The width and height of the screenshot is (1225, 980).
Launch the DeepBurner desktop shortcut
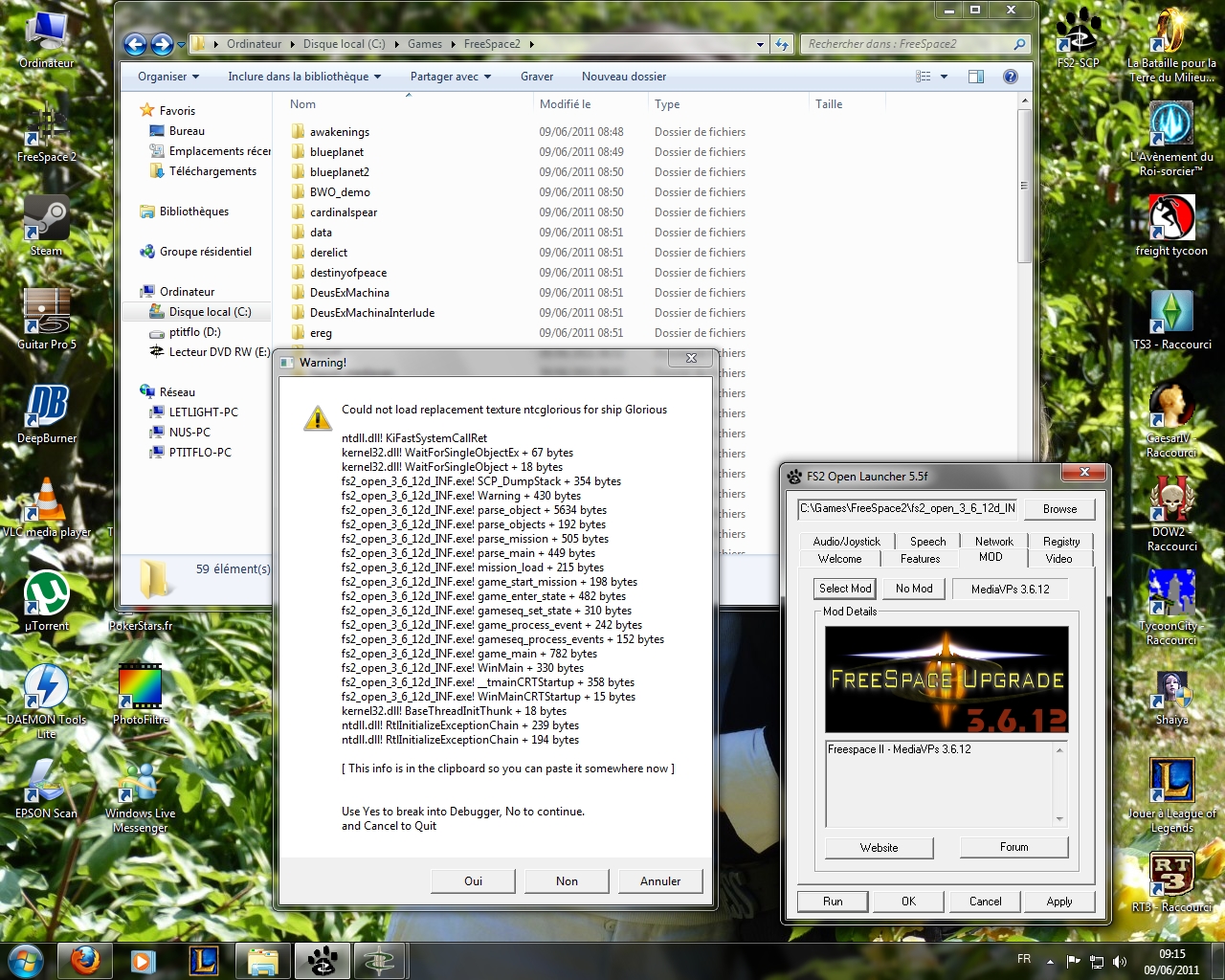46,414
